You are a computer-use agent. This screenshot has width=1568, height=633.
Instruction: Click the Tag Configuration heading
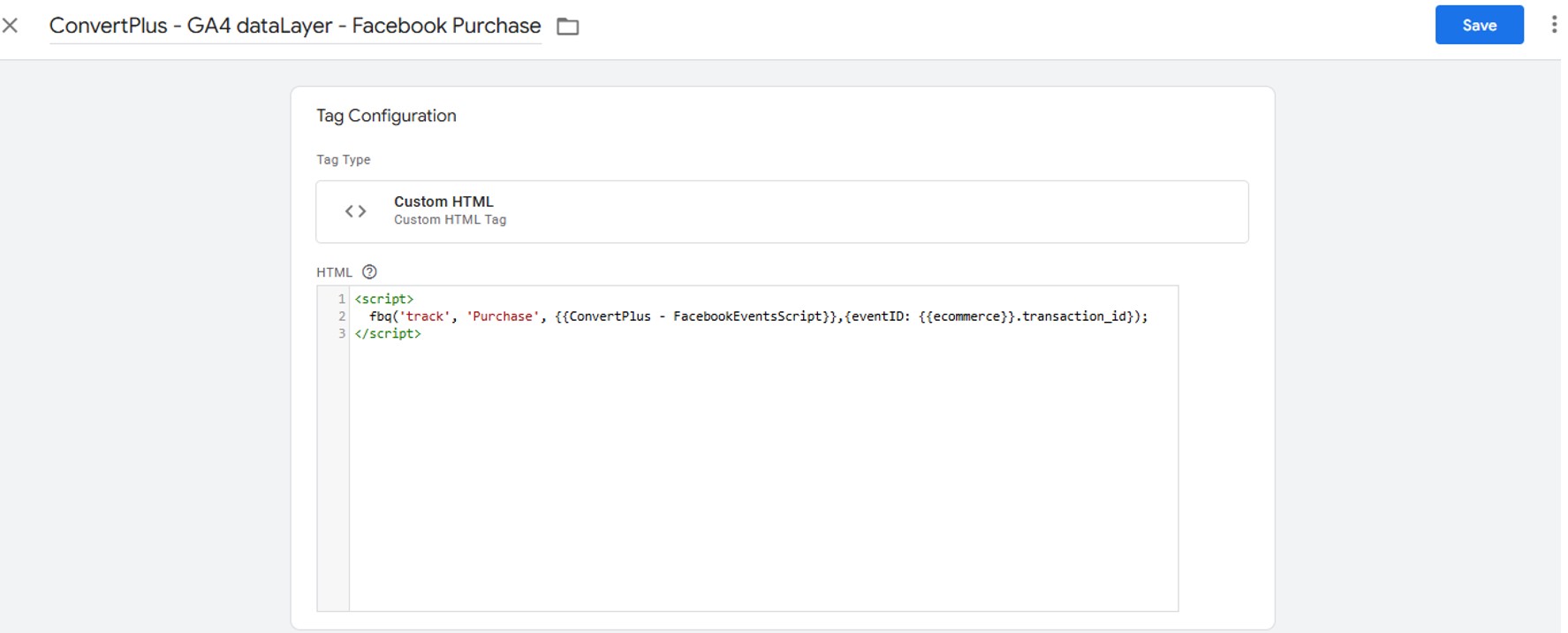386,116
